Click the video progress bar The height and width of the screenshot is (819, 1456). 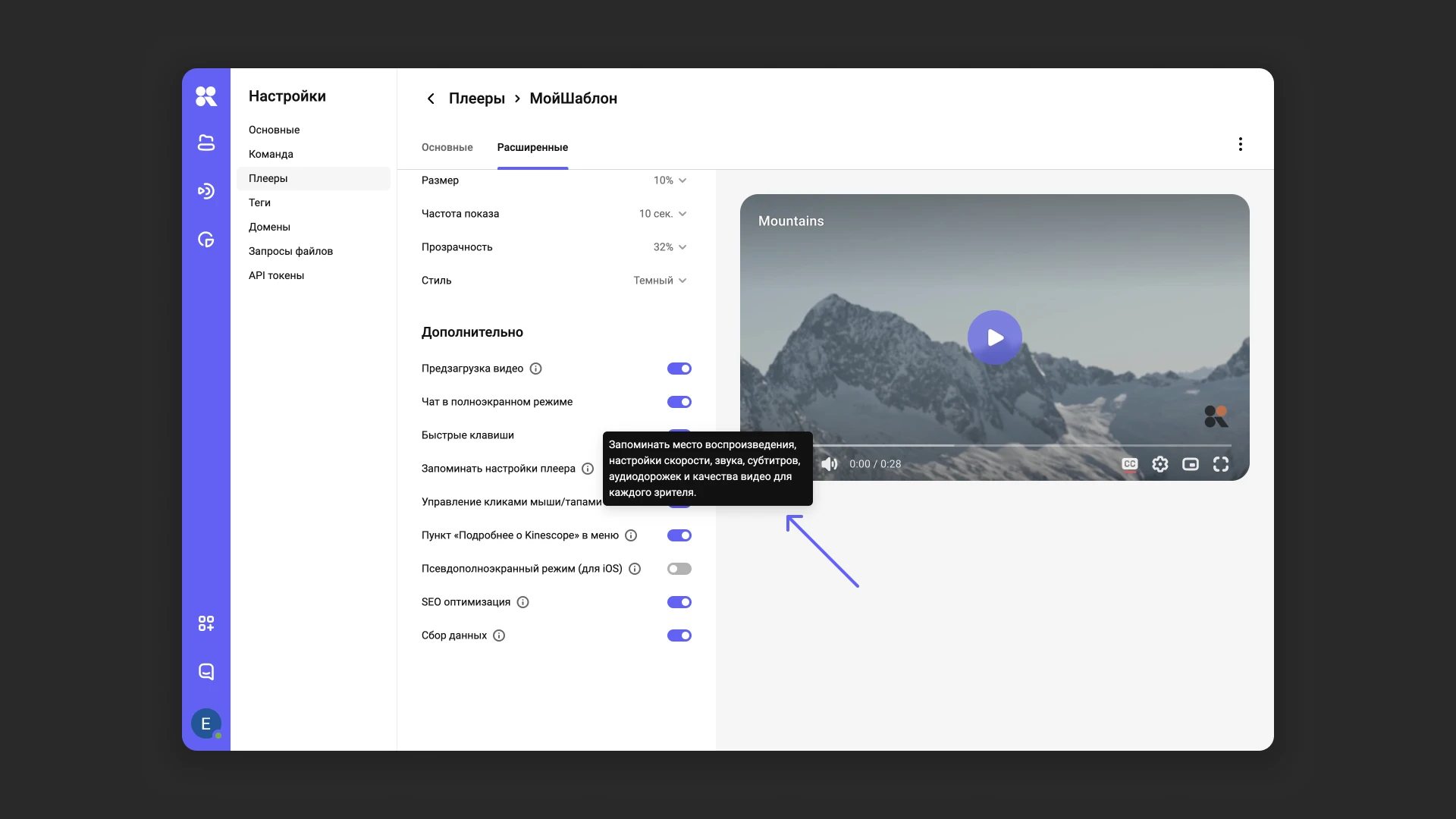[1024, 446]
